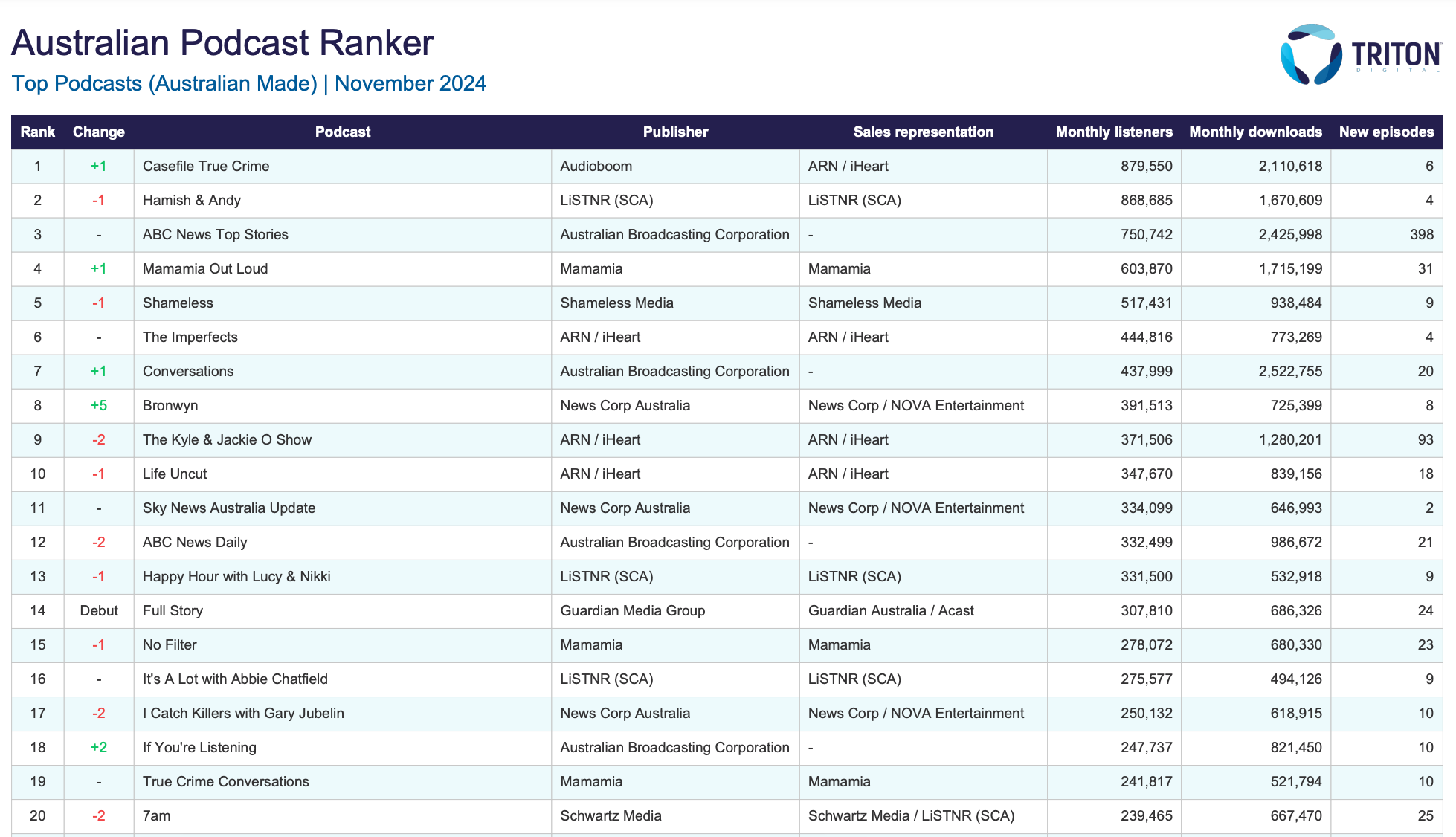Click monthly listeners value 868,685

click(1147, 200)
